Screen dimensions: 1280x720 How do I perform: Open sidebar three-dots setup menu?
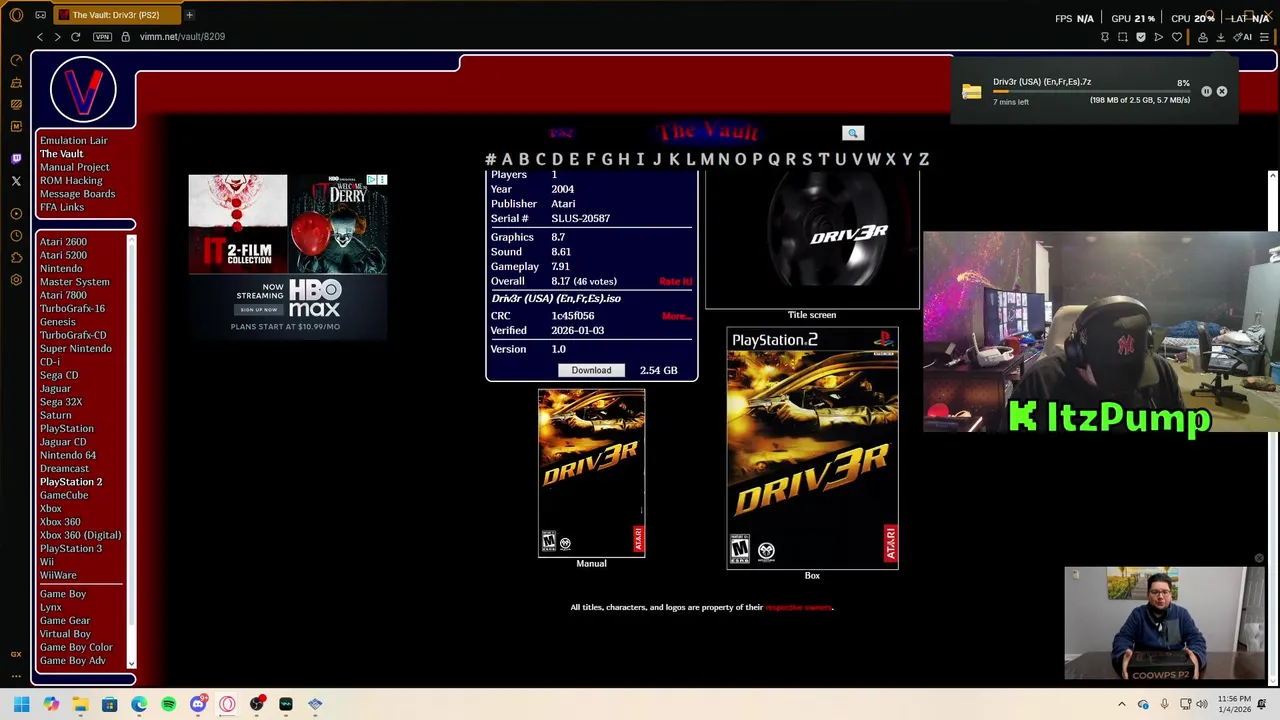pyautogui.click(x=16, y=676)
